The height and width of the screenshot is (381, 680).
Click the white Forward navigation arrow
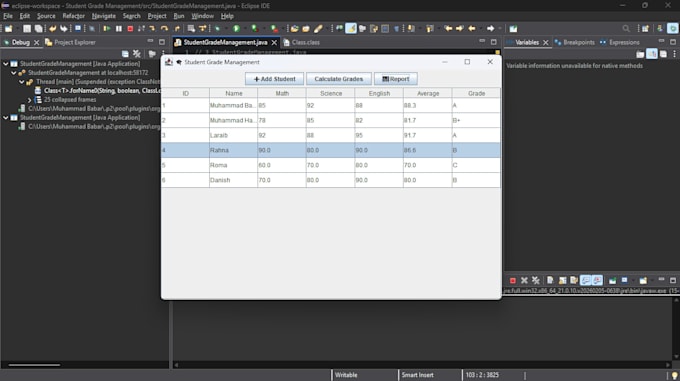(x=490, y=29)
